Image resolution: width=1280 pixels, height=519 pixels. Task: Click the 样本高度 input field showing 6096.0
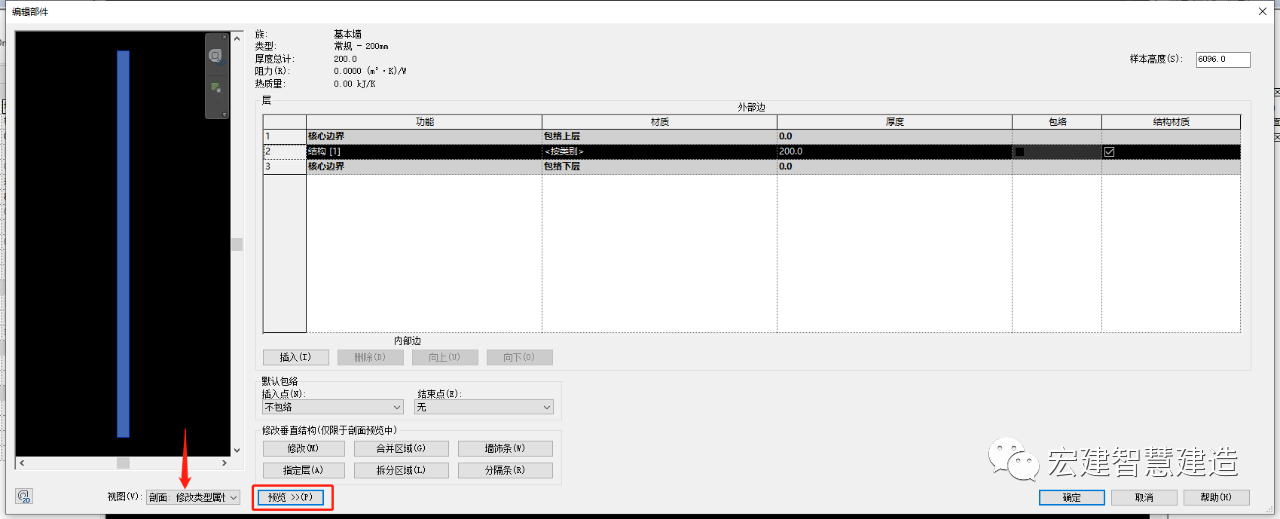(1223, 60)
